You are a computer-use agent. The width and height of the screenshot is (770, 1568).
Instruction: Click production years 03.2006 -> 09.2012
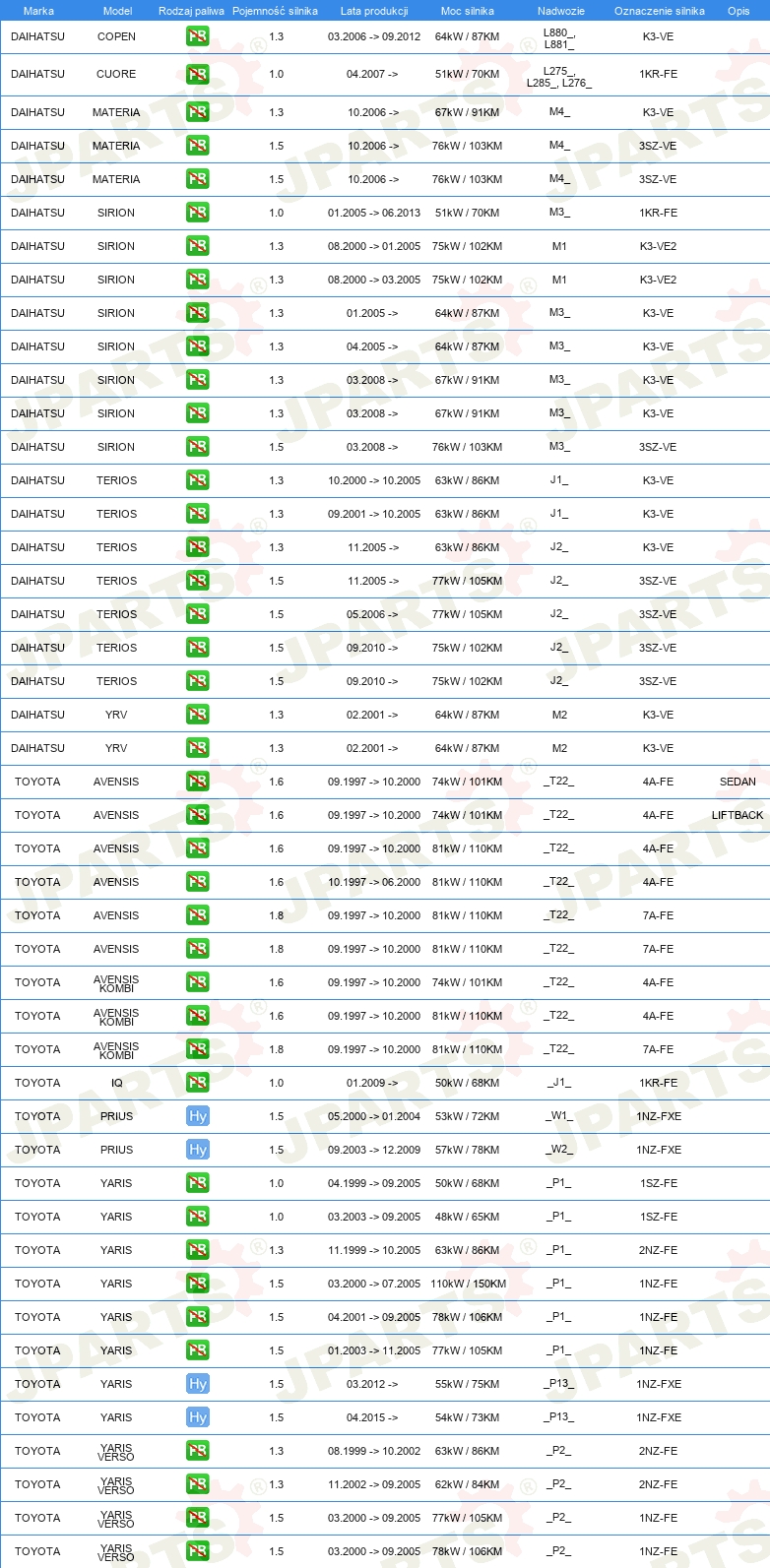[x=374, y=36]
